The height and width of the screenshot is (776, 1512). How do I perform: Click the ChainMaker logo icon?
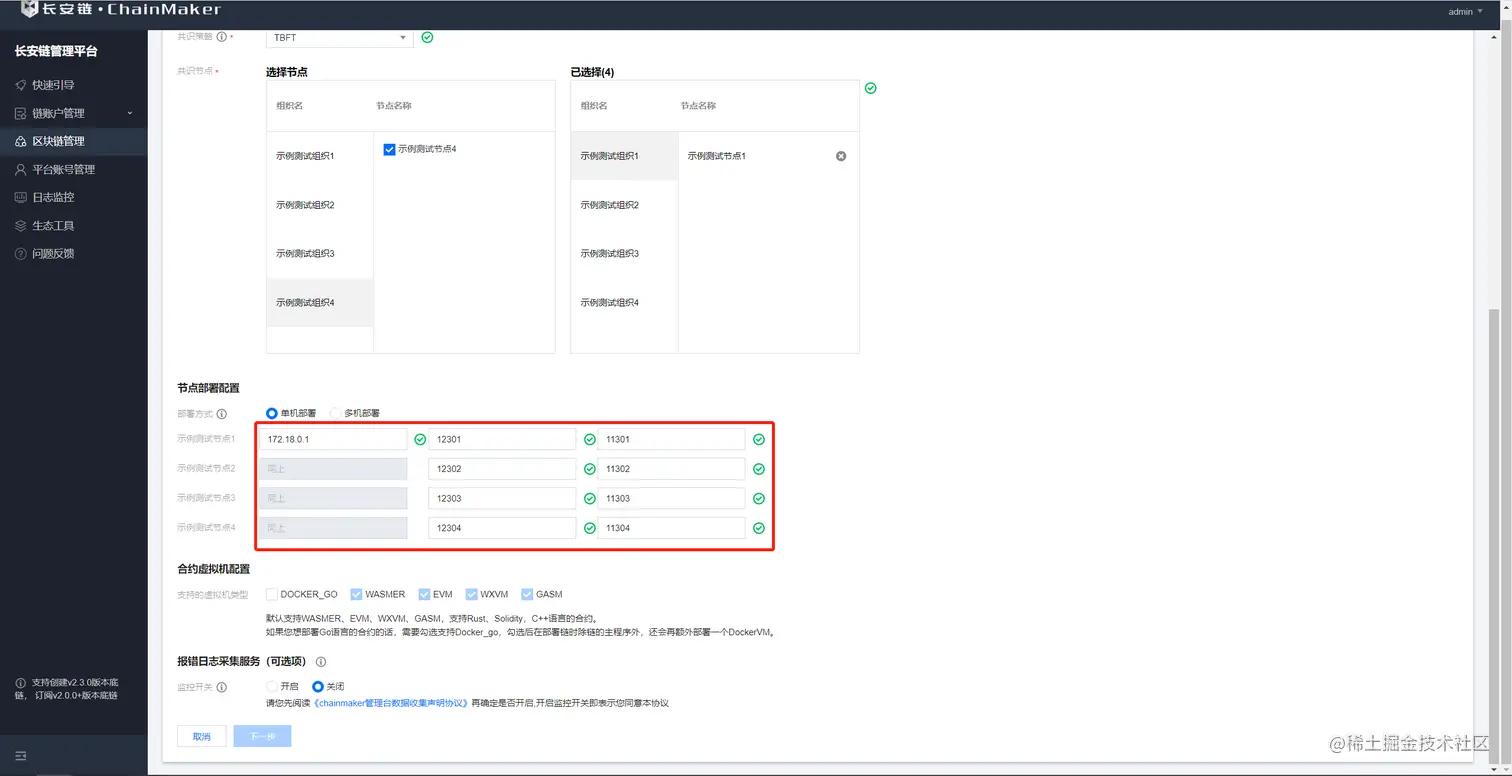(30, 10)
